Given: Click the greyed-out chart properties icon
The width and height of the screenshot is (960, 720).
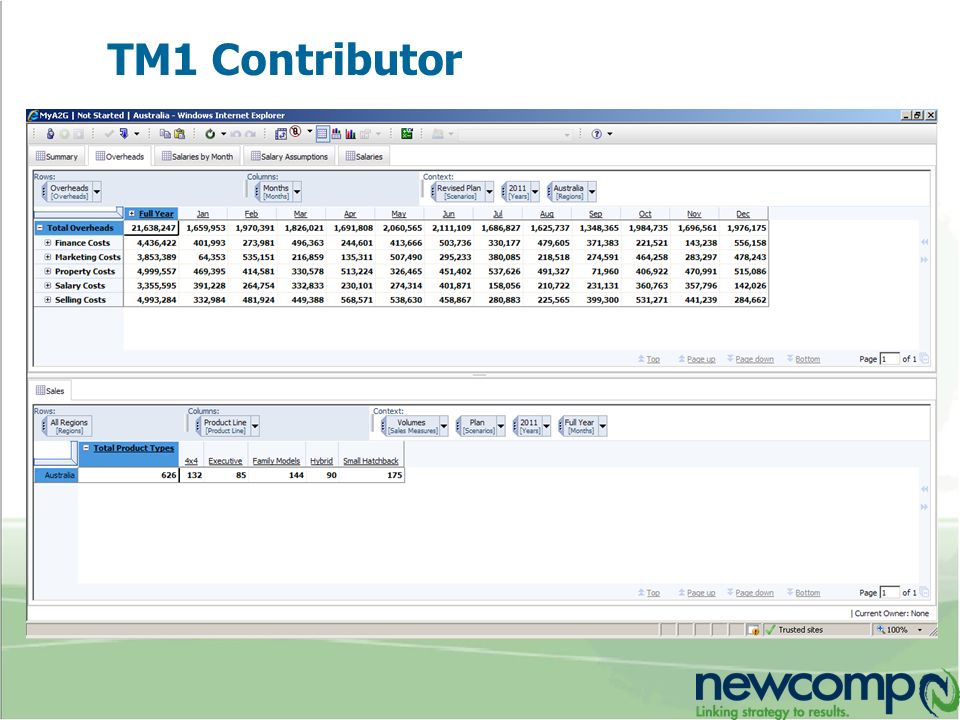Looking at the screenshot, I should click(366, 134).
